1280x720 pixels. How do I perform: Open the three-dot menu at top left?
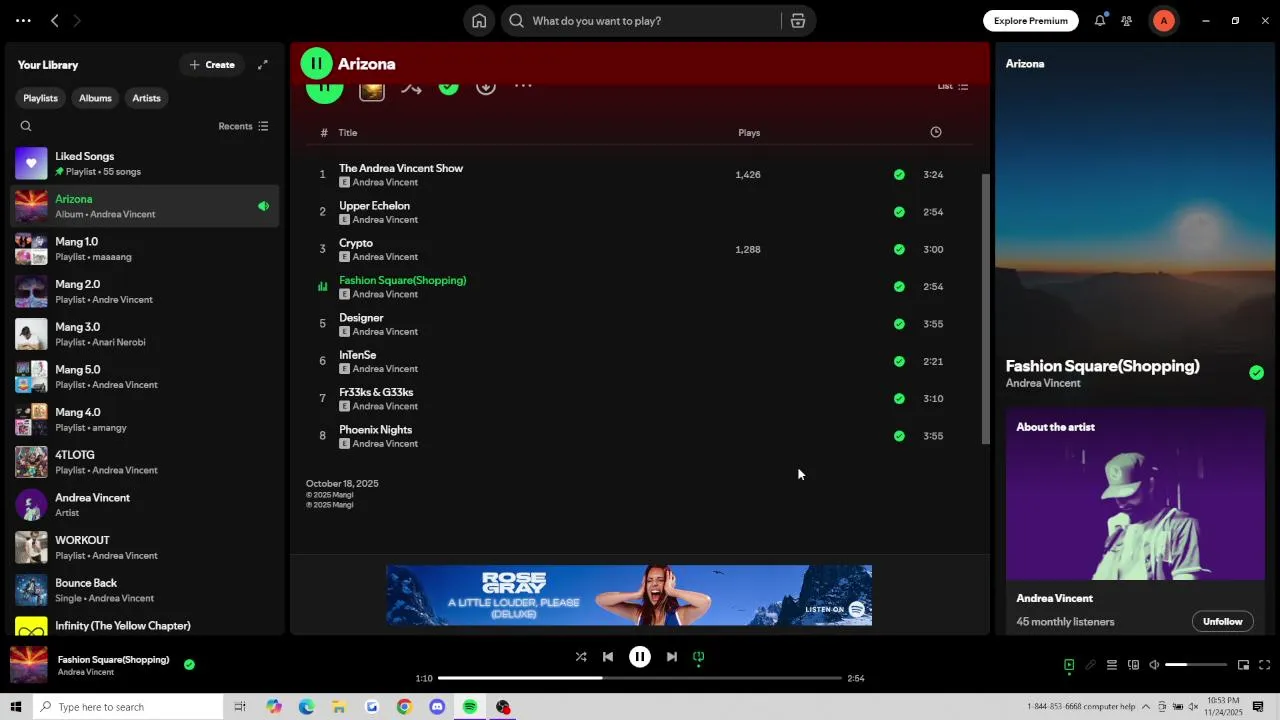pos(23,20)
